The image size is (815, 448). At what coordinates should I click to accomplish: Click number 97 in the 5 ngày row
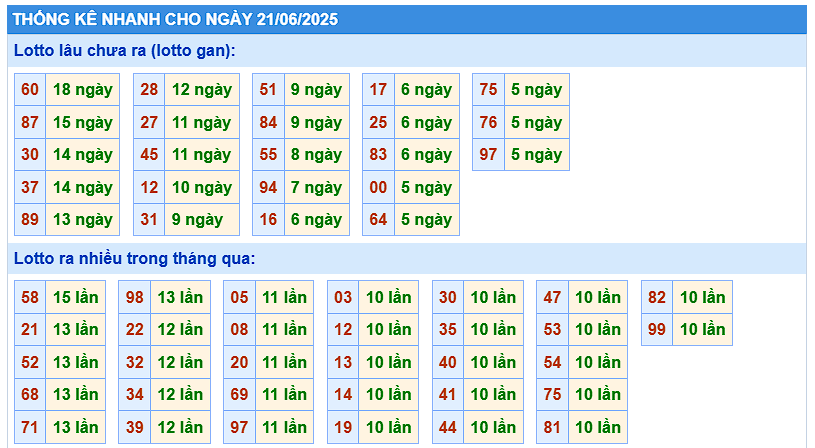click(489, 154)
